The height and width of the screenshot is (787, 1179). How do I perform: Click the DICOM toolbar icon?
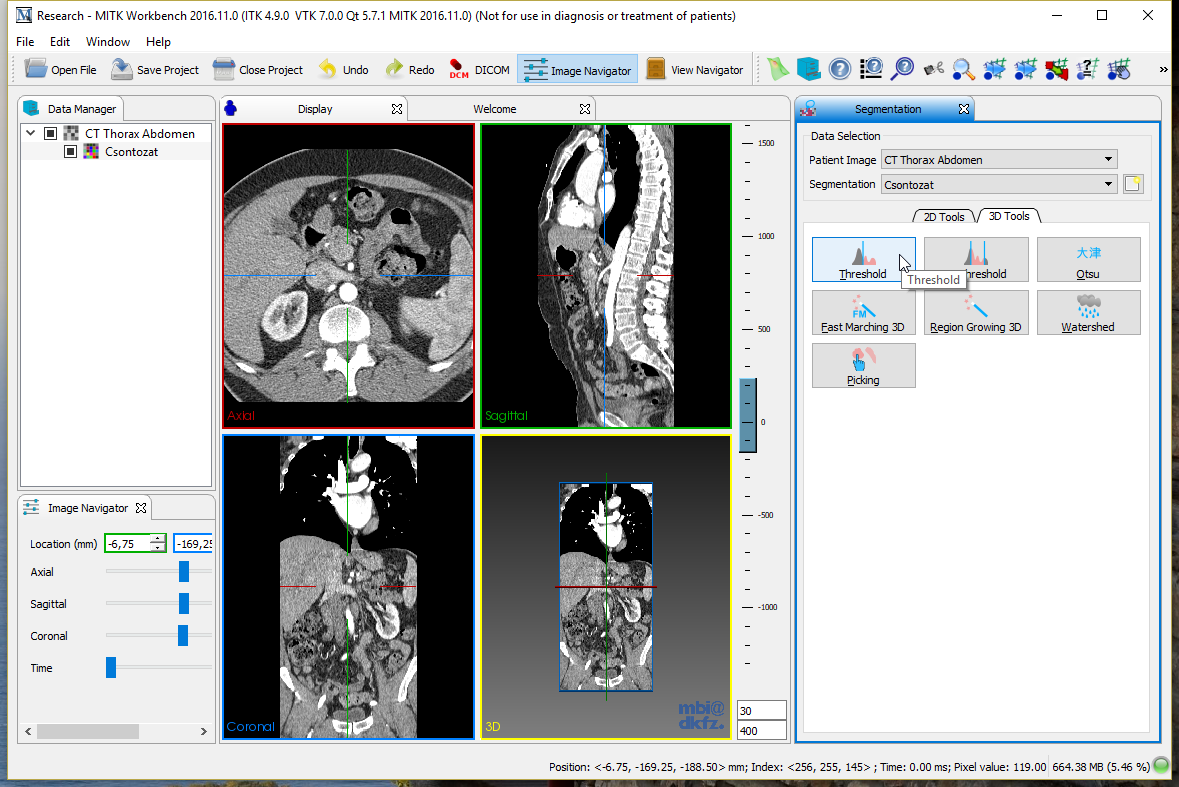pos(460,69)
